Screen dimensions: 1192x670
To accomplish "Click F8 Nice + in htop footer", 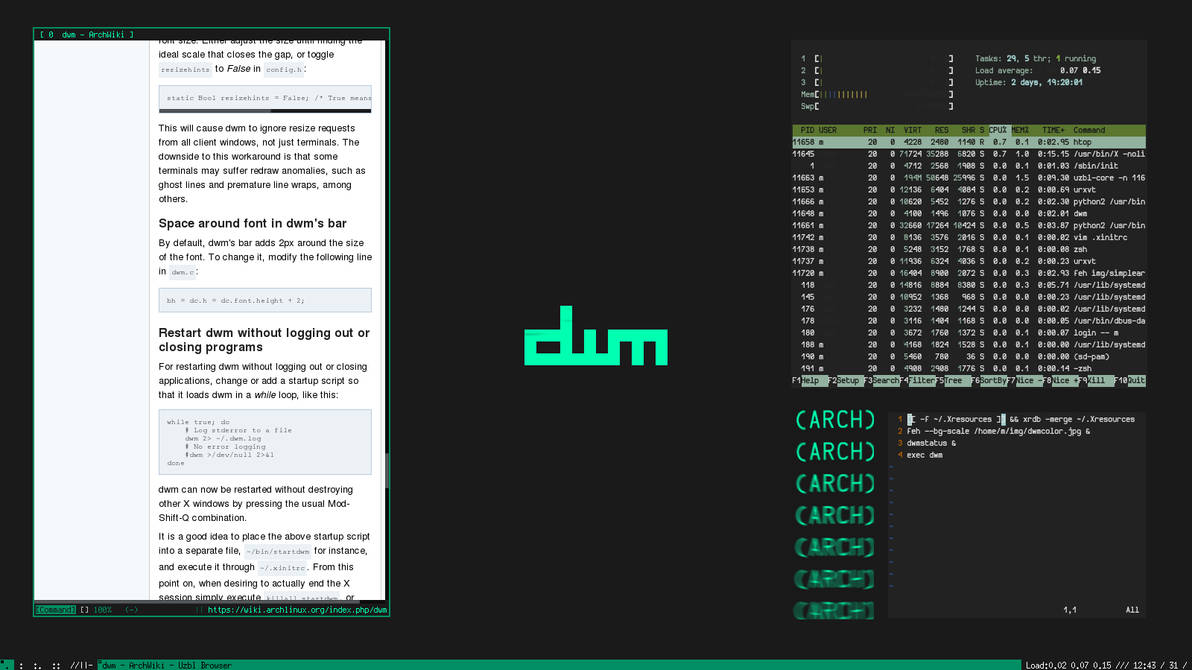I will [x=1060, y=380].
